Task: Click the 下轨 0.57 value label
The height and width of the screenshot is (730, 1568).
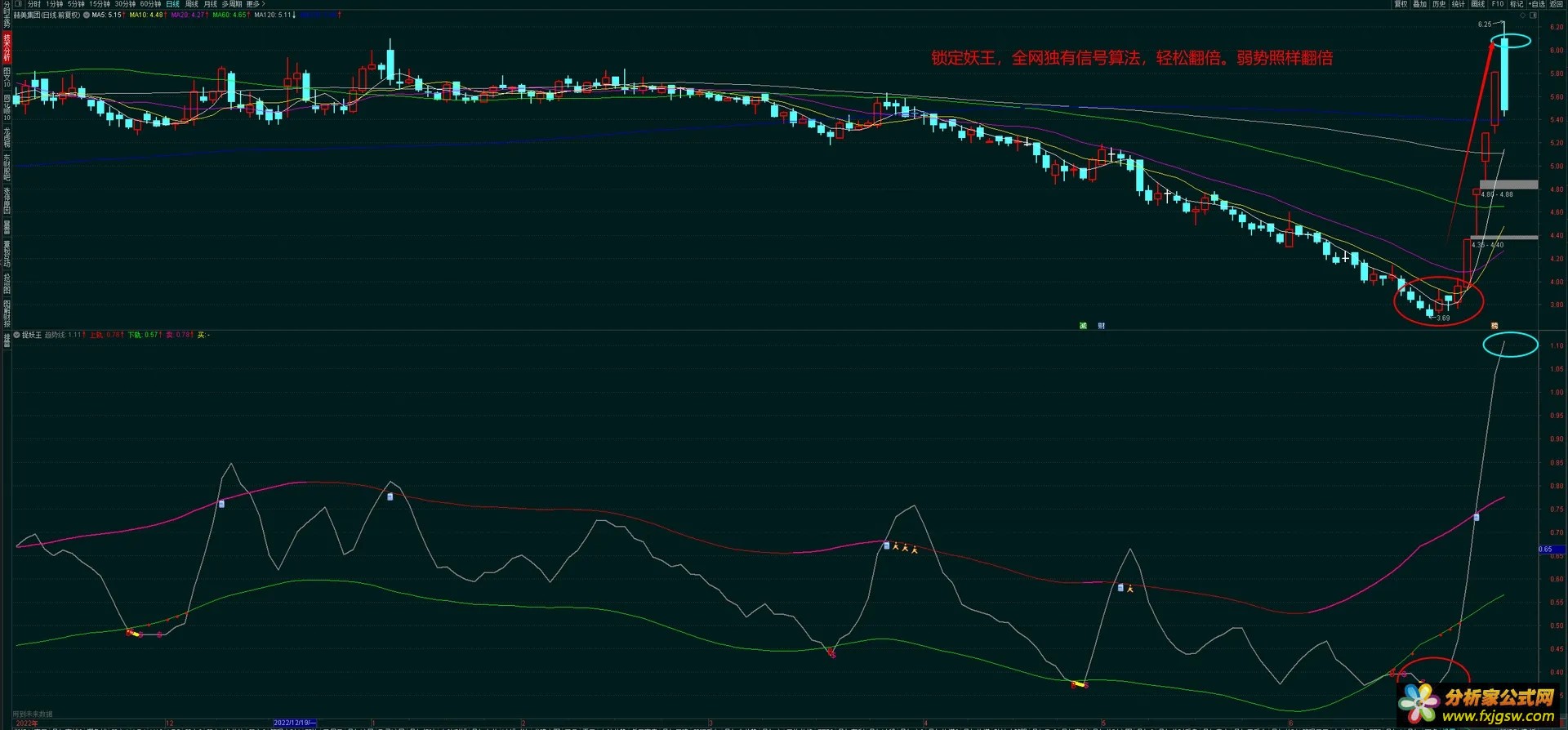Action: (x=143, y=335)
